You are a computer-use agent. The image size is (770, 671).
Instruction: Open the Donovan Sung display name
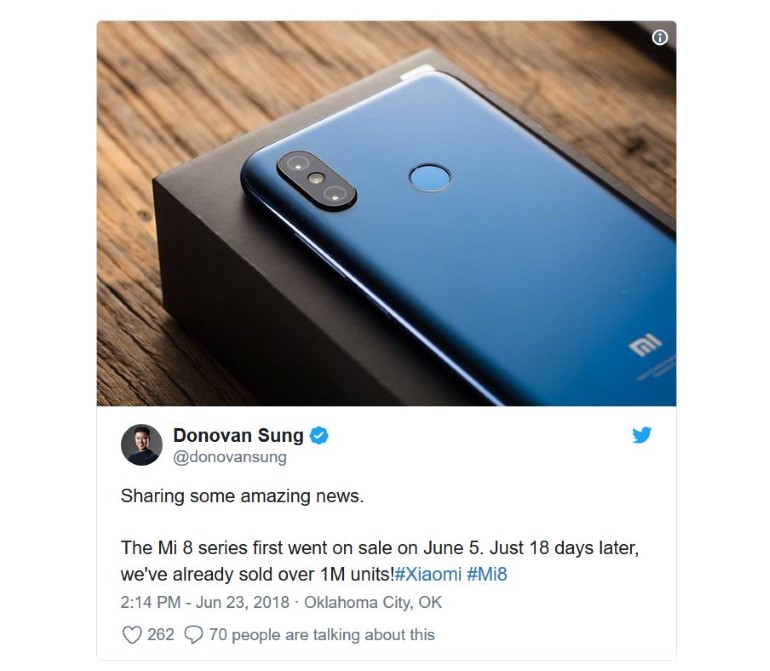tap(238, 435)
